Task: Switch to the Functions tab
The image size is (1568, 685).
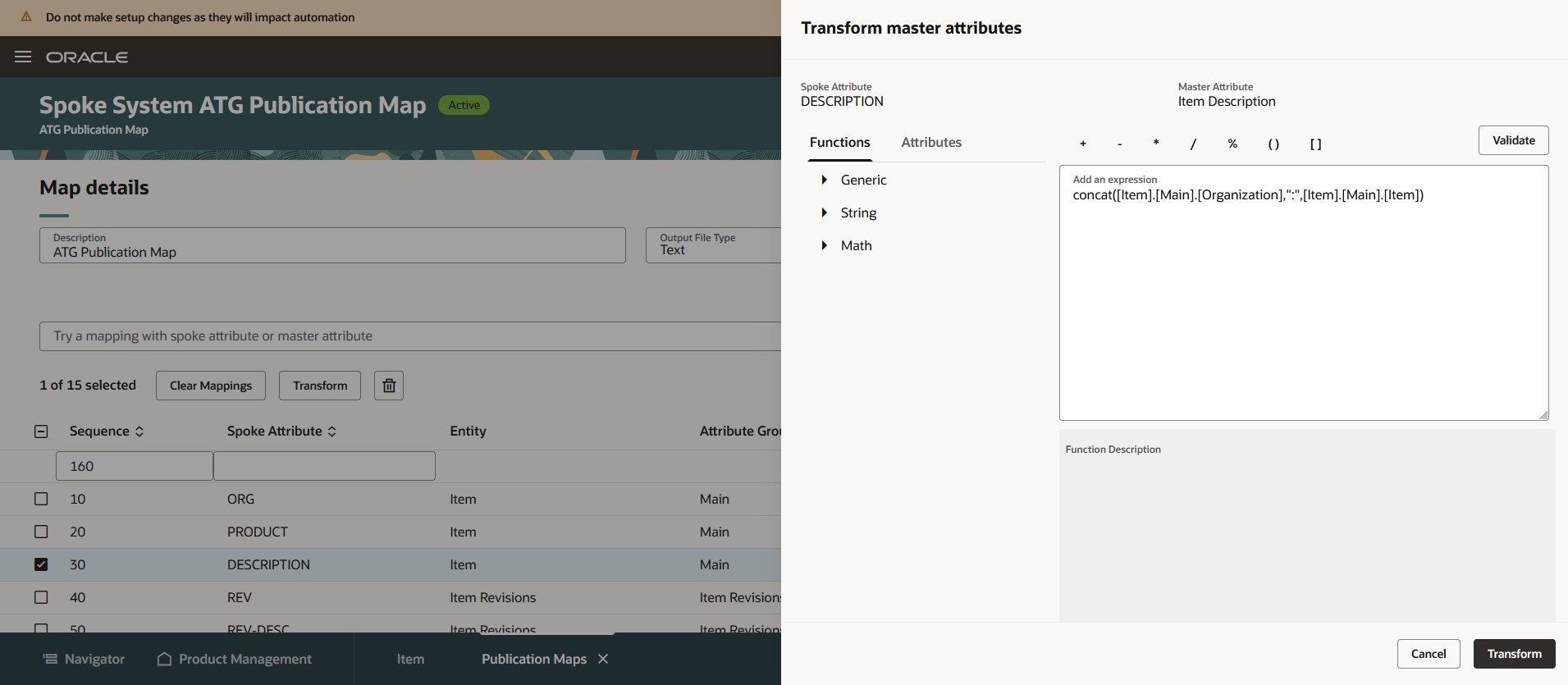Action: point(839,143)
